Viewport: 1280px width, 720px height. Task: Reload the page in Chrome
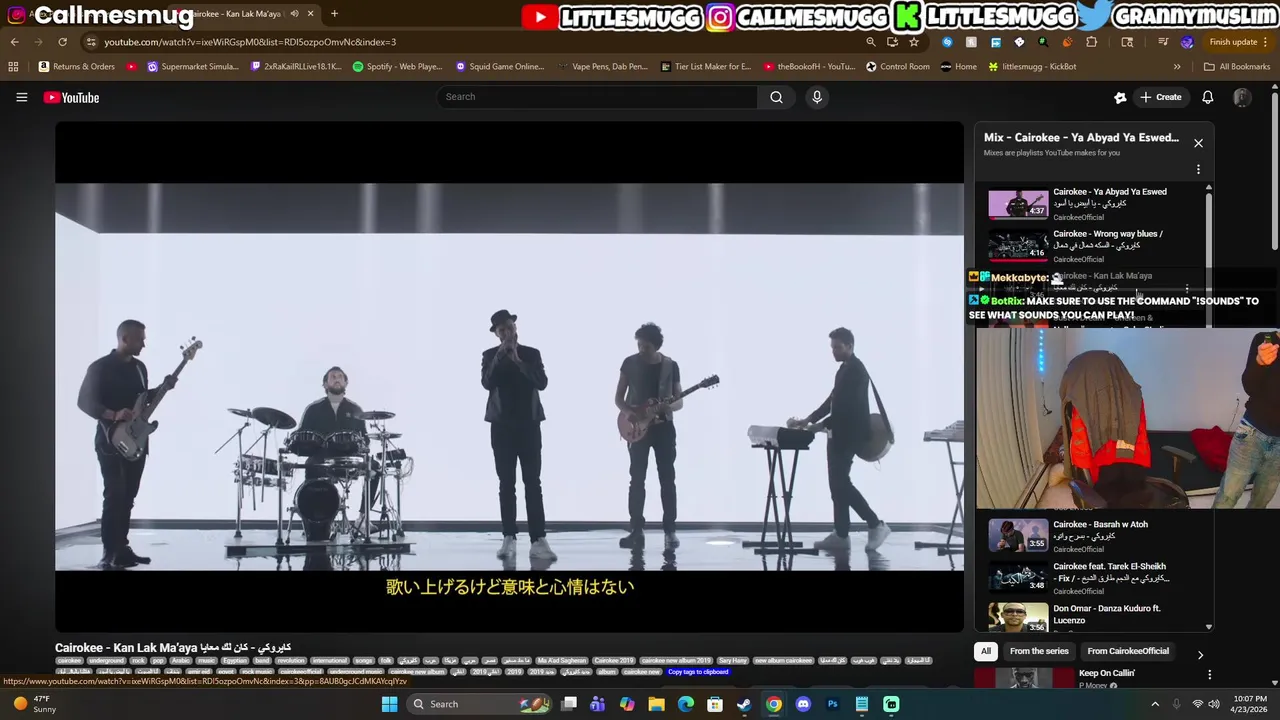62,42
